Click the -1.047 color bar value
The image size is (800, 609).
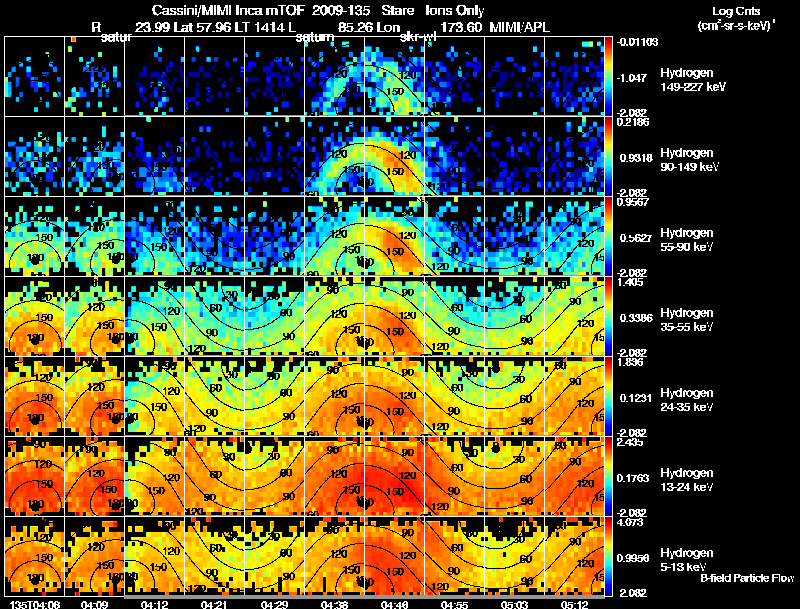[633, 78]
